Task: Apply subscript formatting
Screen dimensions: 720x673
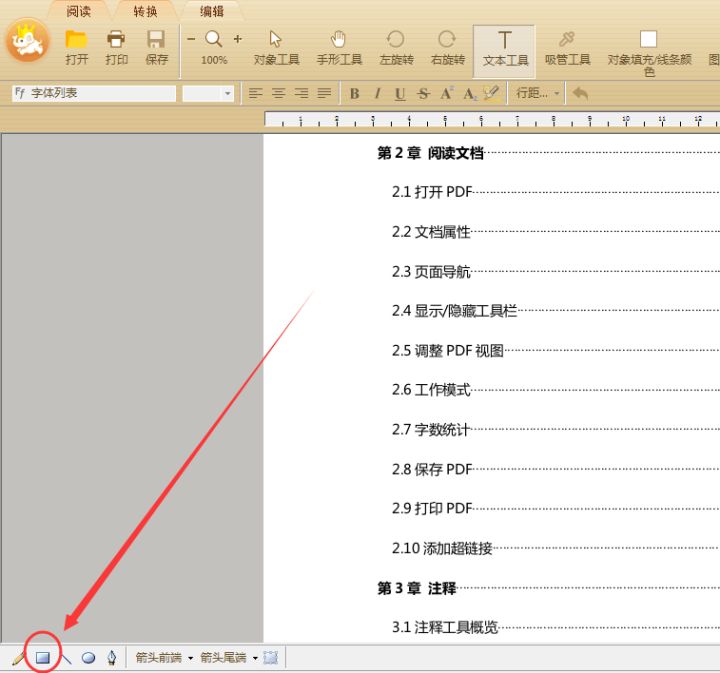Action: (x=469, y=94)
